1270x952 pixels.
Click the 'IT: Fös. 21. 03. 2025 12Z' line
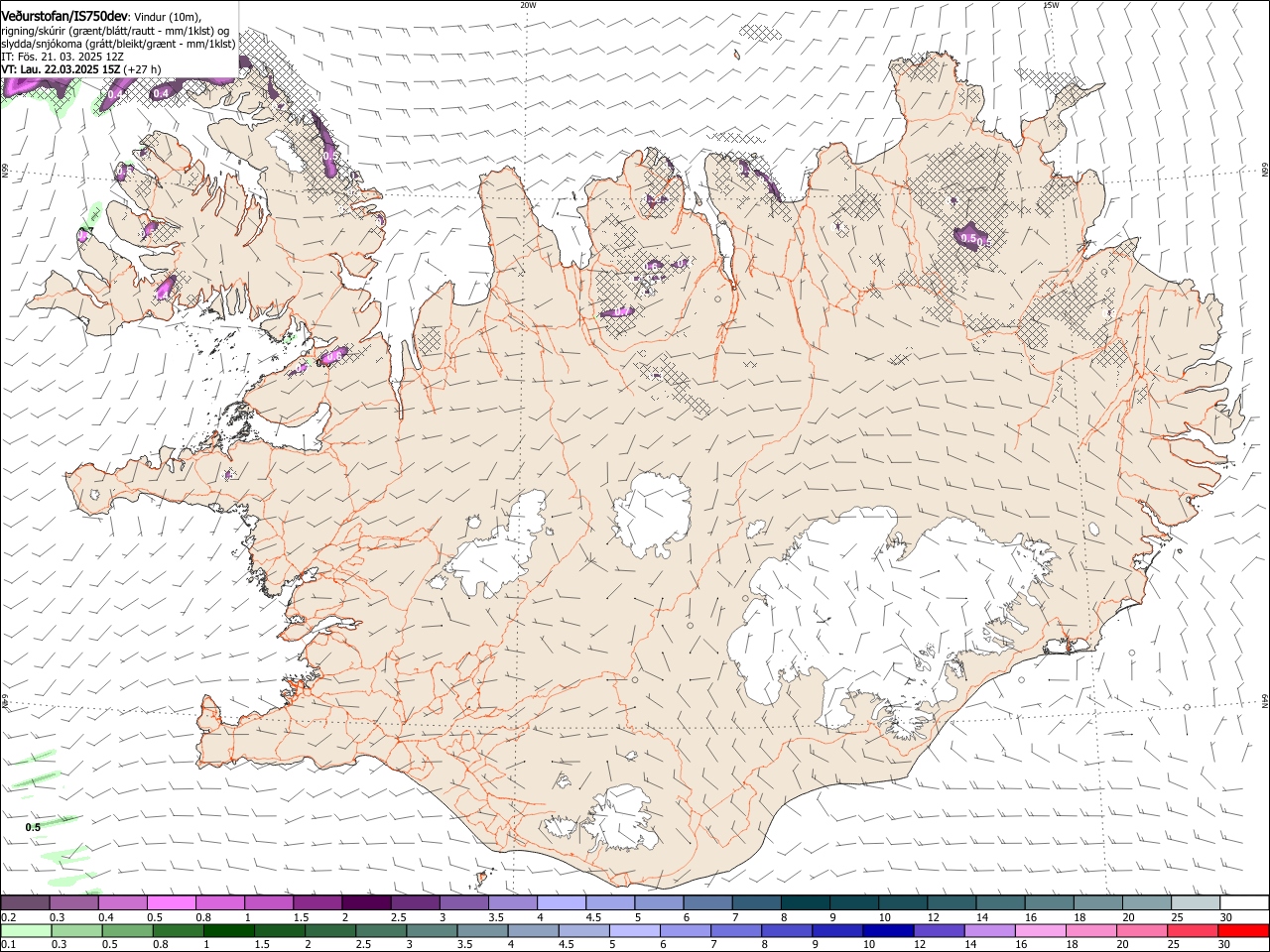[63, 57]
